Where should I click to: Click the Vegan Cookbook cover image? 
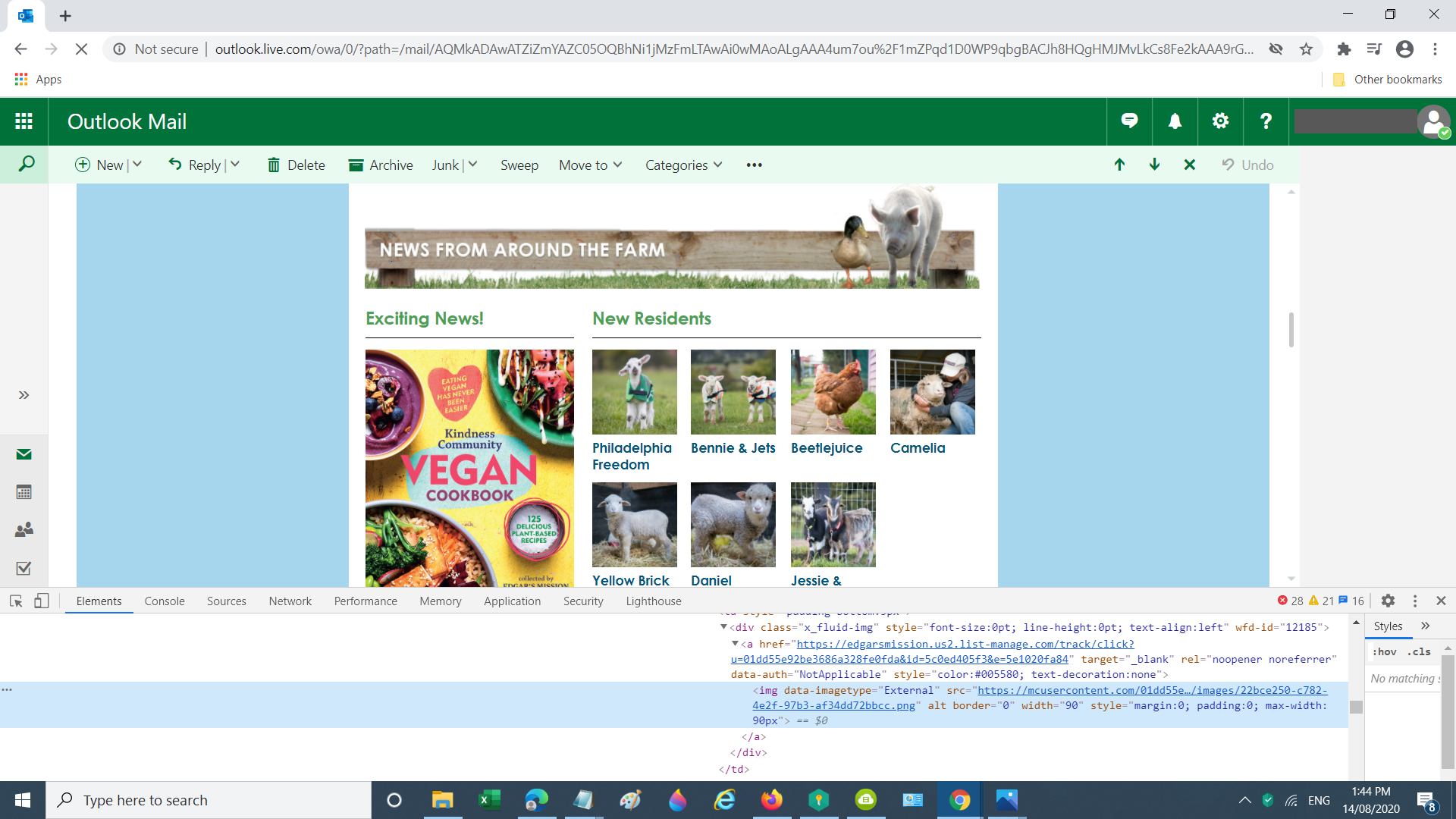[469, 467]
